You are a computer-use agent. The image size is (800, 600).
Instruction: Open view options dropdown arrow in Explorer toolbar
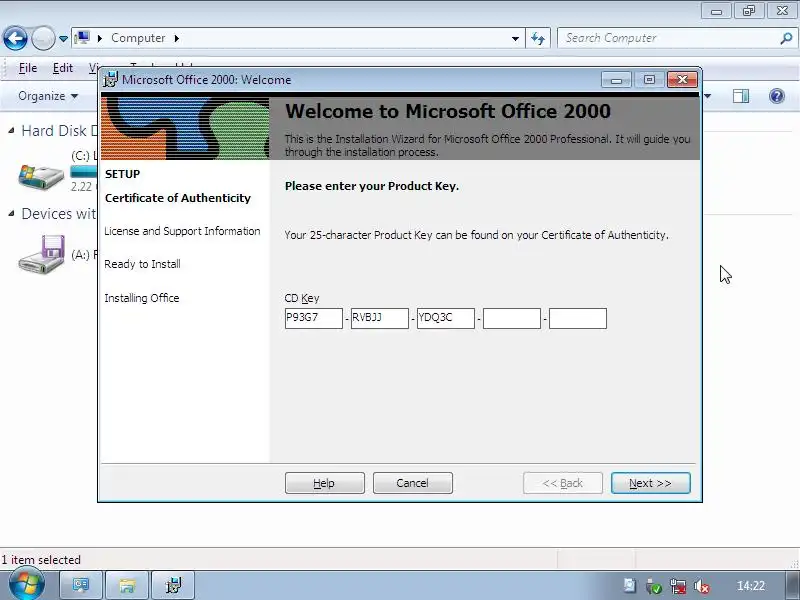708,96
